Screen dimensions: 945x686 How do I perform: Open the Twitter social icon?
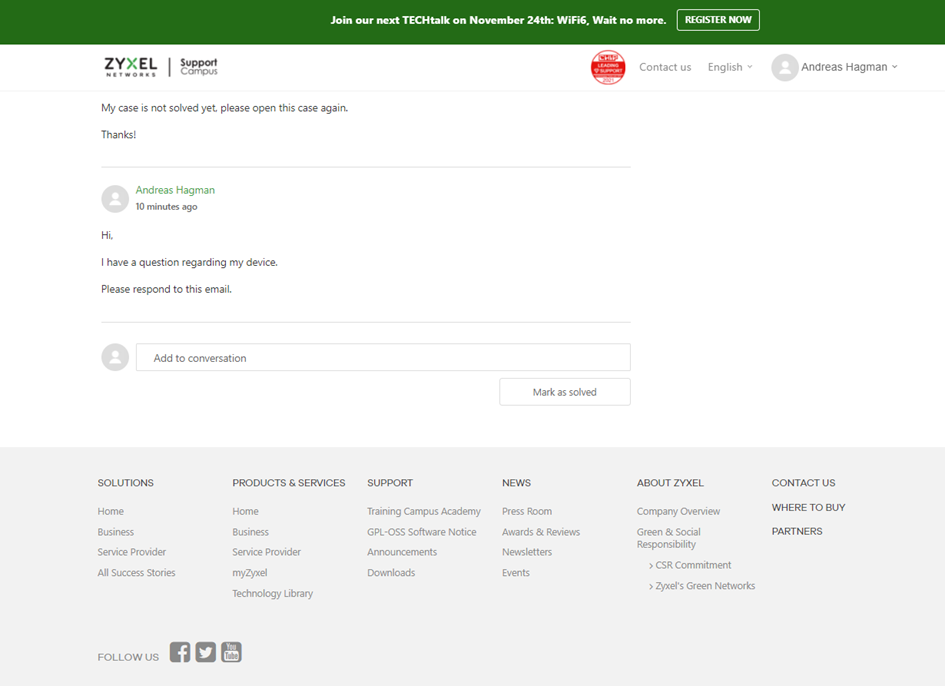(x=206, y=653)
